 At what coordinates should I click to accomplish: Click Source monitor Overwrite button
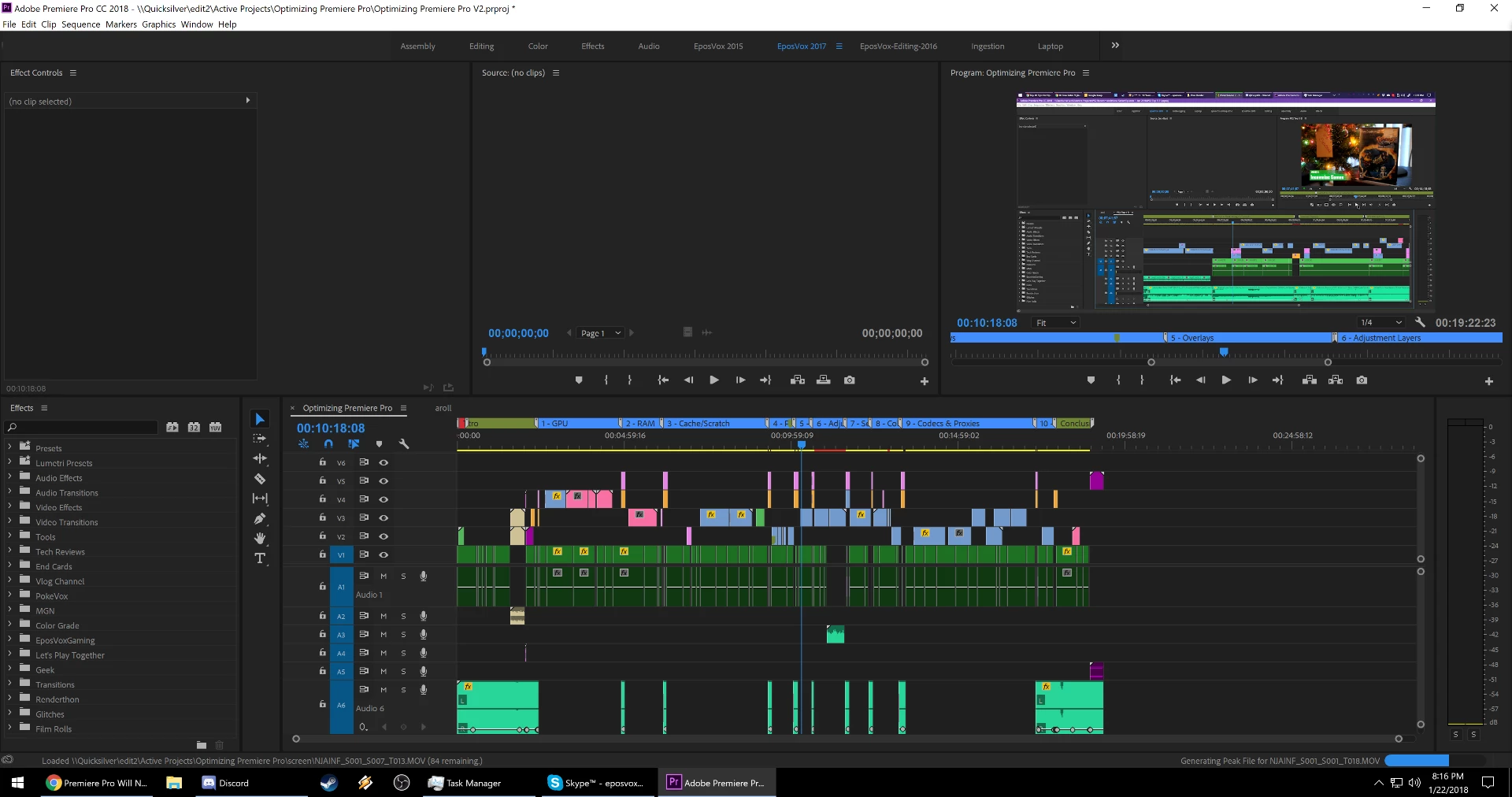(824, 380)
